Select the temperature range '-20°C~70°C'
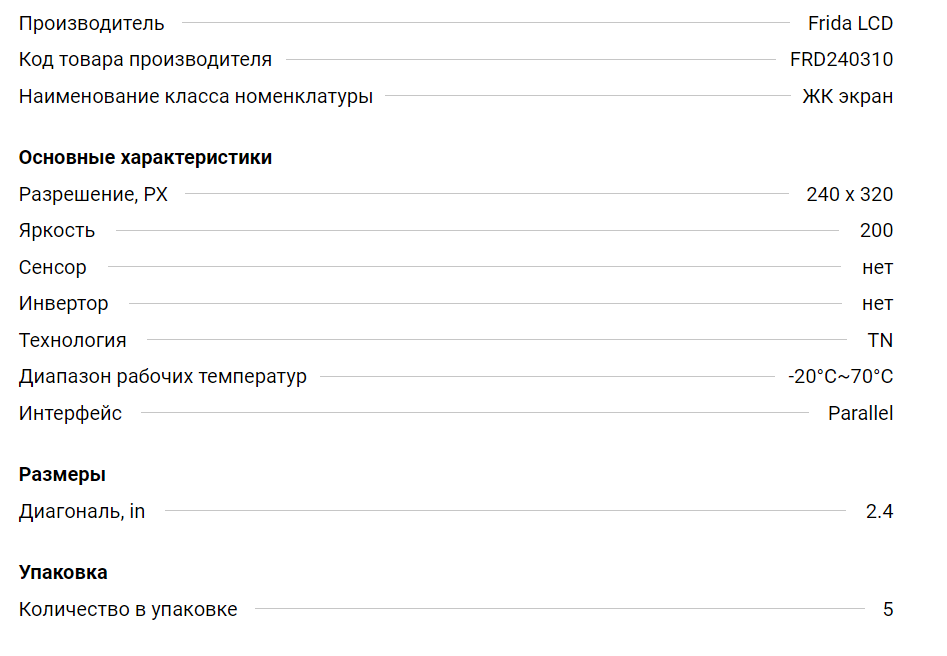The image size is (947, 656). click(x=840, y=376)
